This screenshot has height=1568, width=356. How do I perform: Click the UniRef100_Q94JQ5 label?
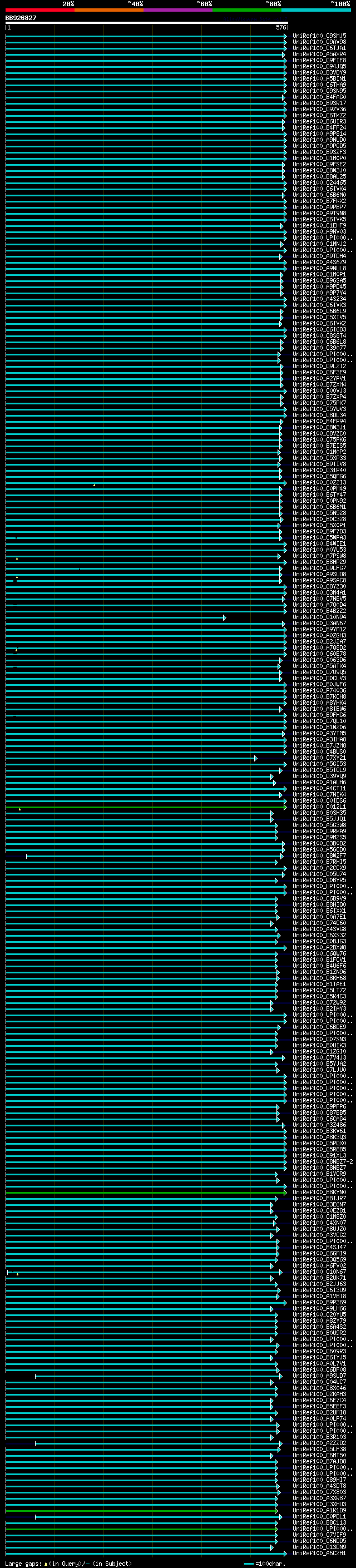point(319,66)
